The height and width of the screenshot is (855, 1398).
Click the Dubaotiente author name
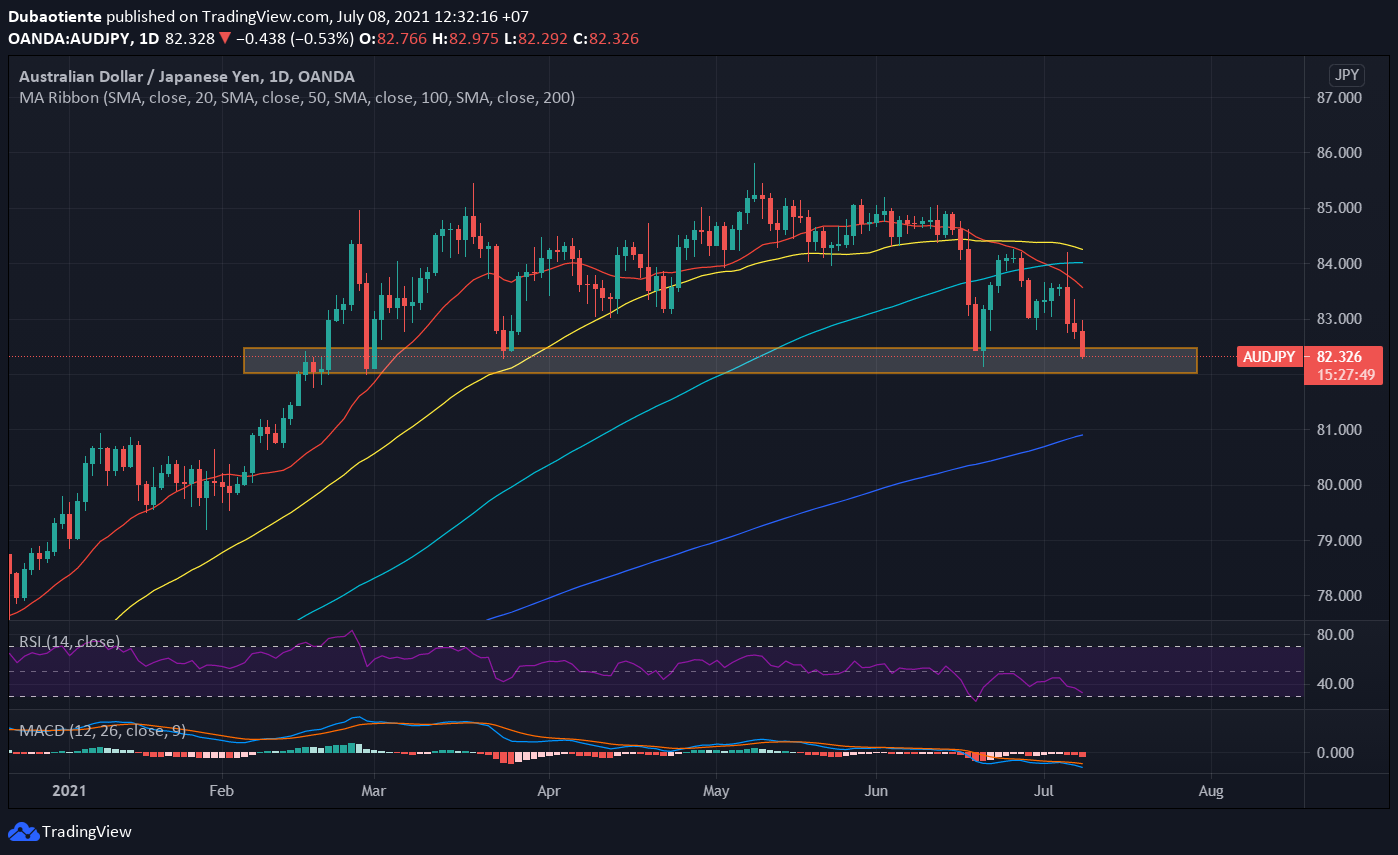55,17
